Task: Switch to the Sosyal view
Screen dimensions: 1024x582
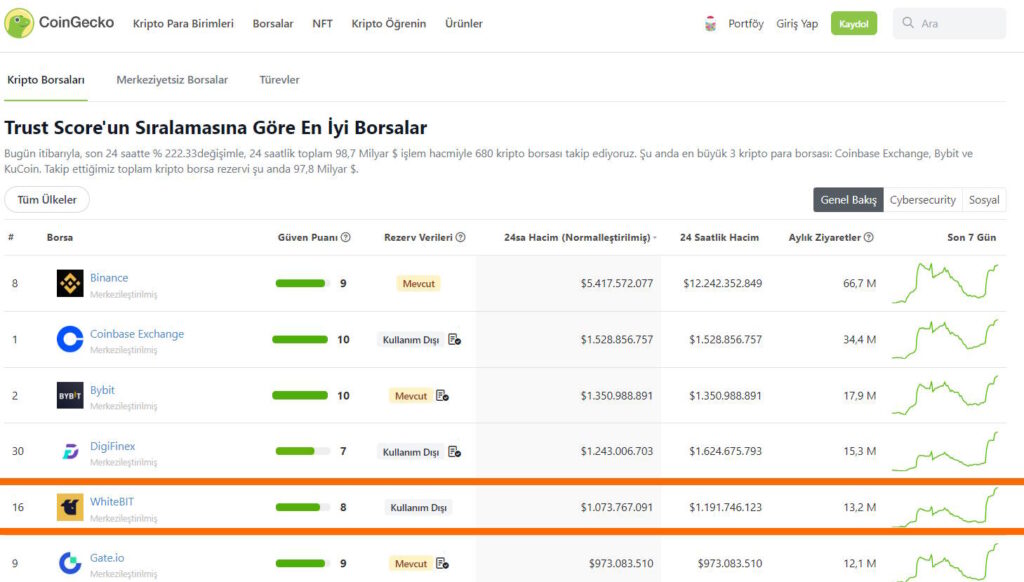Action: [x=984, y=200]
